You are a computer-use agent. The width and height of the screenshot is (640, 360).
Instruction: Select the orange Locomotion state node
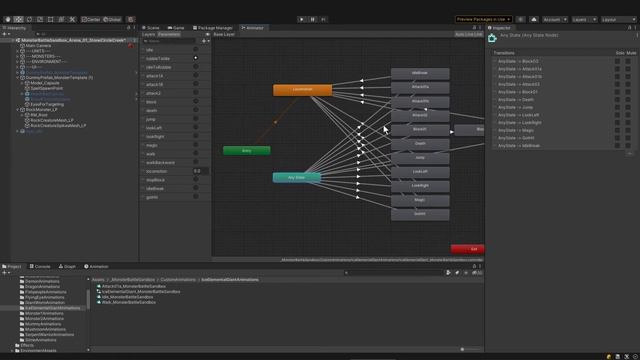302,90
